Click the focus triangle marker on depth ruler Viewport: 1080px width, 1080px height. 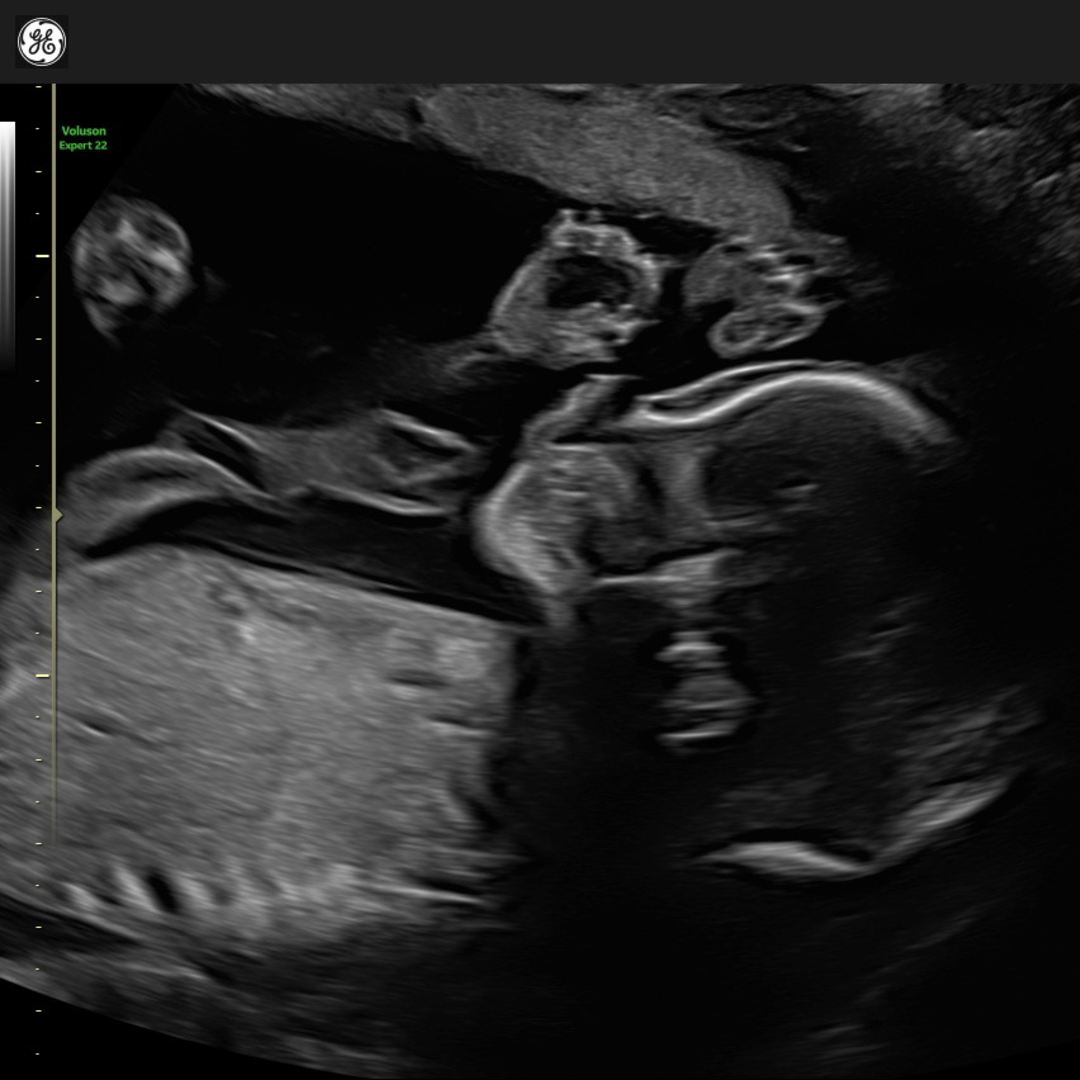(57, 515)
